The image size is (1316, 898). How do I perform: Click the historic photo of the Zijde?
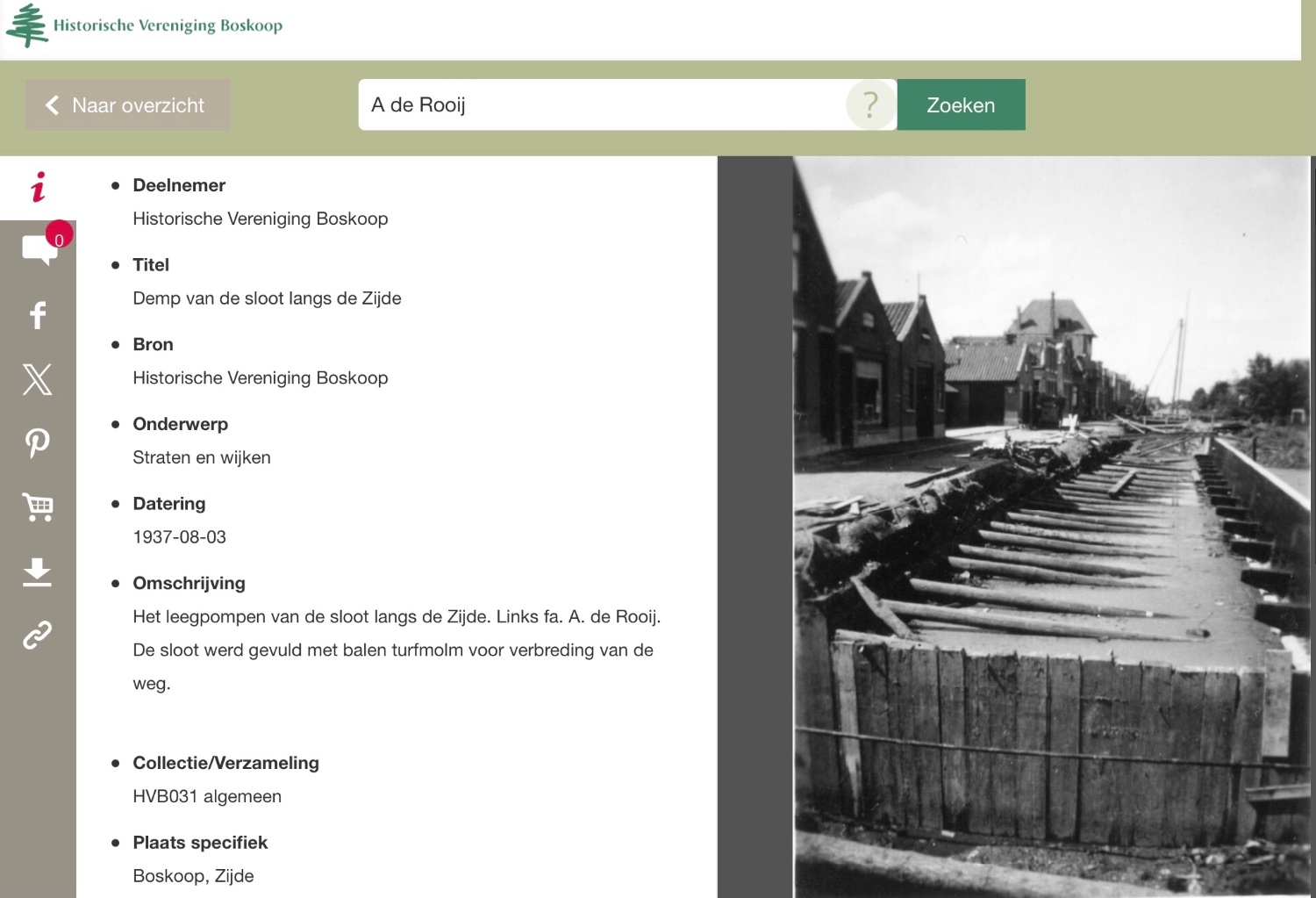1051,527
